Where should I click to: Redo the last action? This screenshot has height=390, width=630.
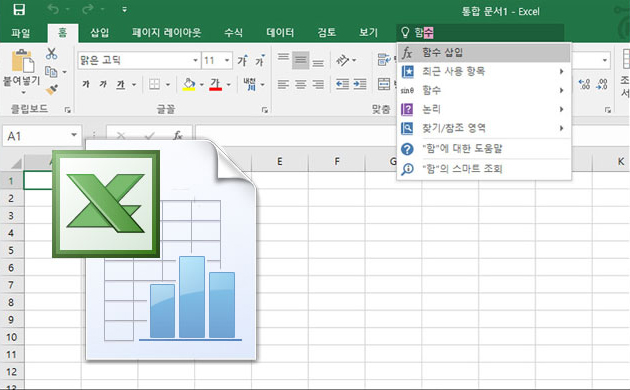coord(88,9)
